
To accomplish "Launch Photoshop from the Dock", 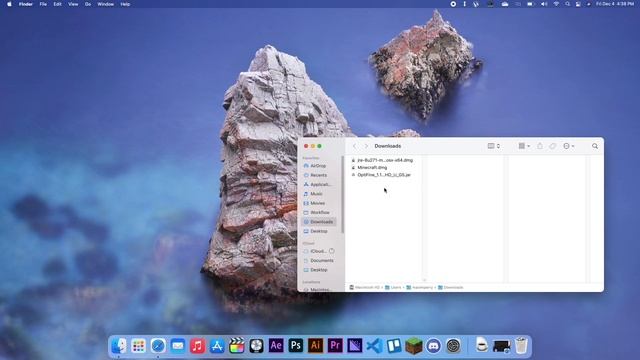I will click(296, 346).
